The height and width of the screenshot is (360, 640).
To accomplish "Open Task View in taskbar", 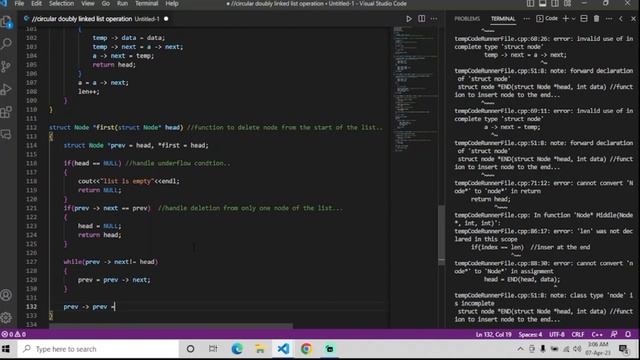I will point(213,349).
